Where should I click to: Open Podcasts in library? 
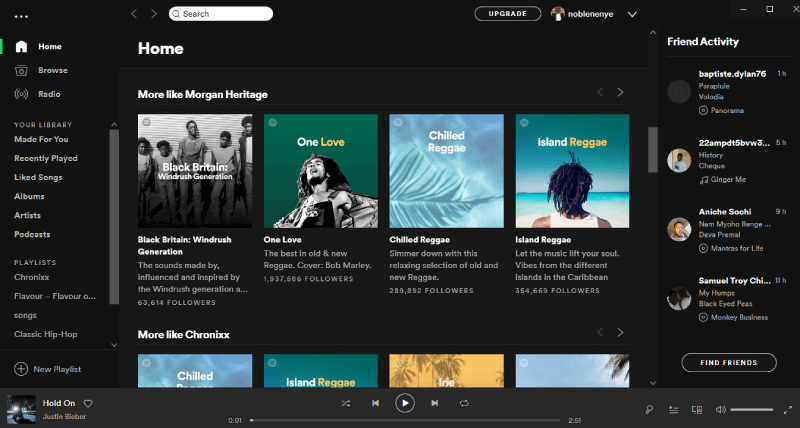point(32,234)
